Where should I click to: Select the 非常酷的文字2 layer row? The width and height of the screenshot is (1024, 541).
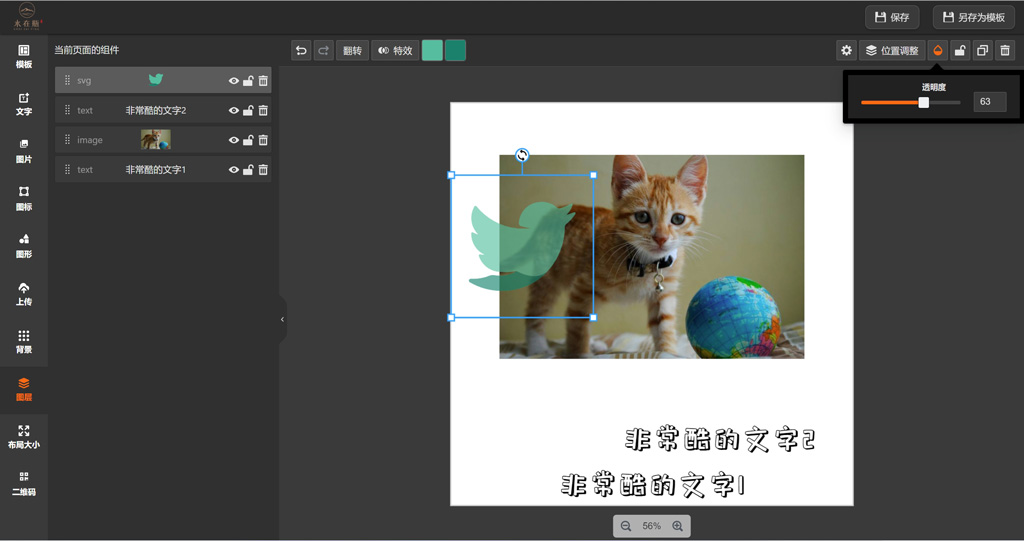pyautogui.click(x=163, y=110)
